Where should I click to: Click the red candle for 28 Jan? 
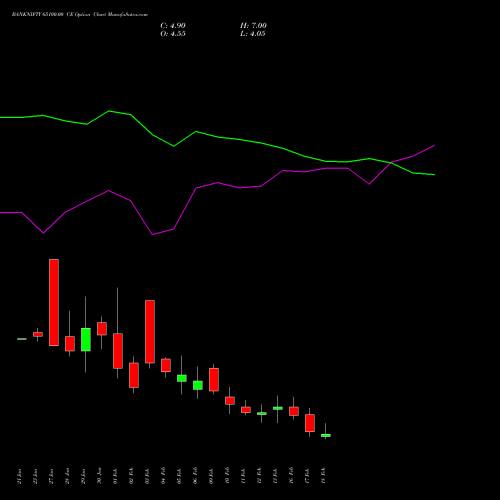[70, 344]
